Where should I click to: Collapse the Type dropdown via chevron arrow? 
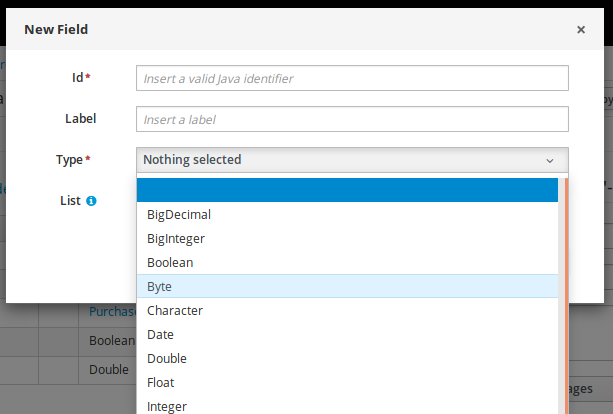point(549,160)
